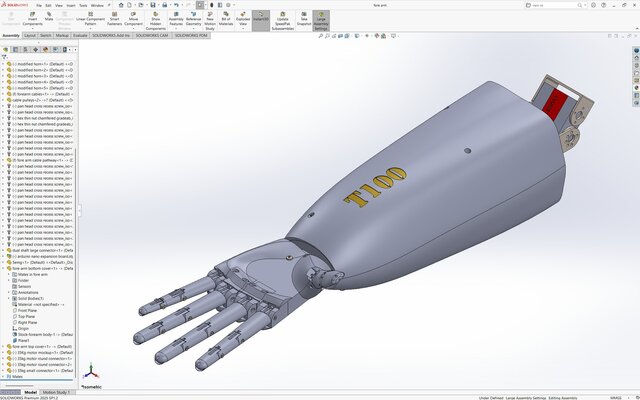Click Exploded View tool
Viewport: 640px width, 400px height.
(x=243, y=19)
